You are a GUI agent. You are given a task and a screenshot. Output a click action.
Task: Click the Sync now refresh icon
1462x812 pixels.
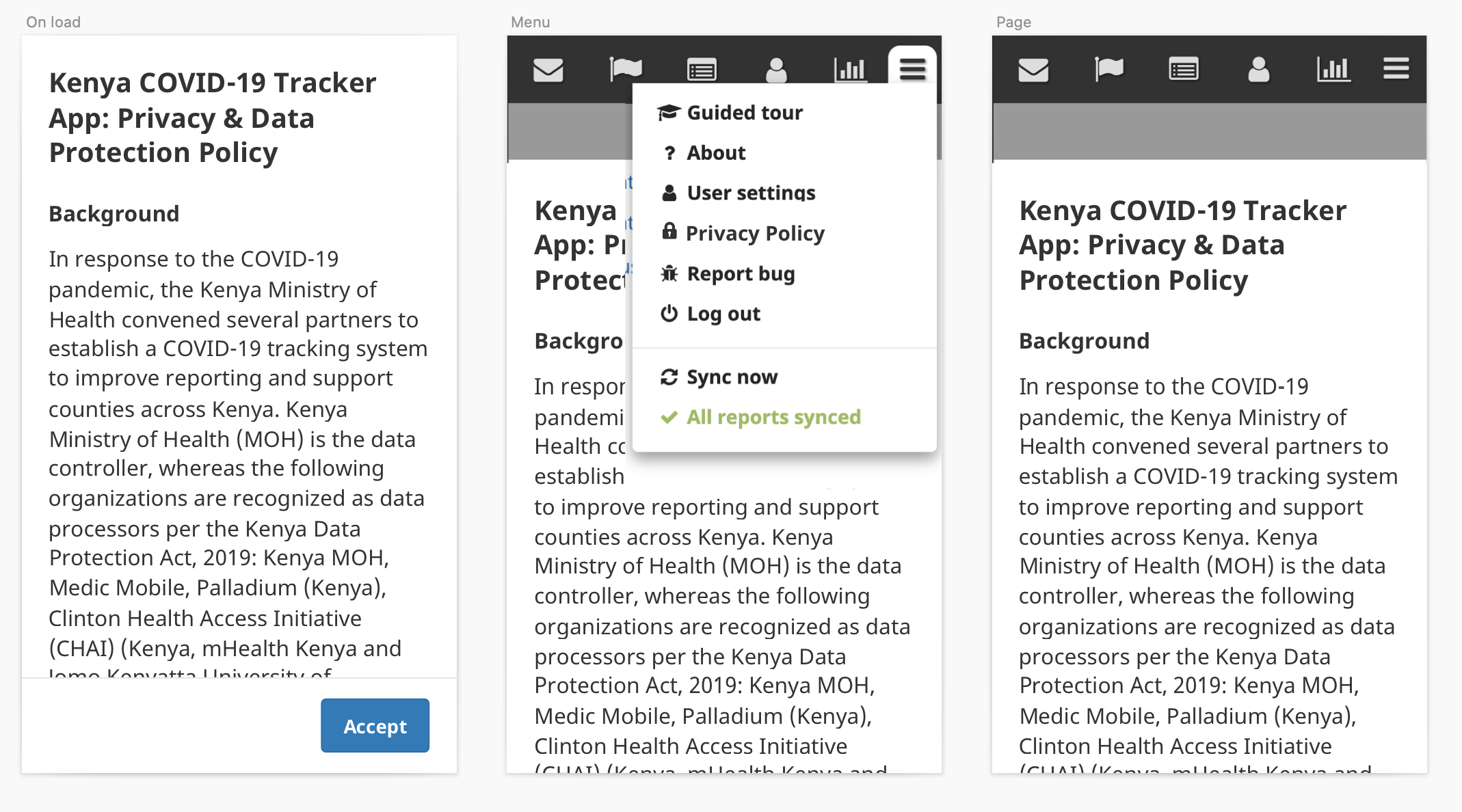pyautogui.click(x=669, y=377)
